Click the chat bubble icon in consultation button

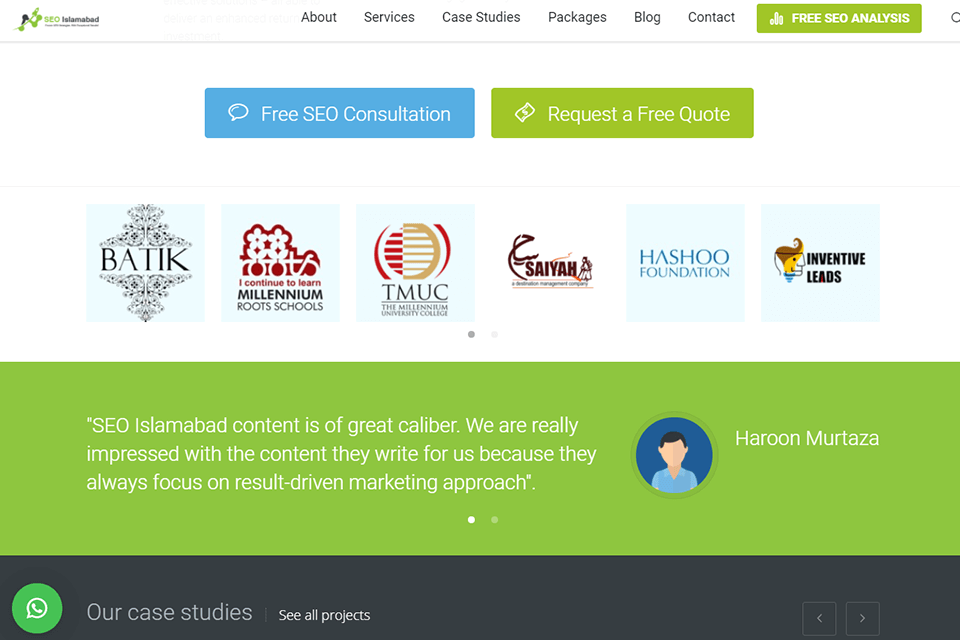[238, 112]
